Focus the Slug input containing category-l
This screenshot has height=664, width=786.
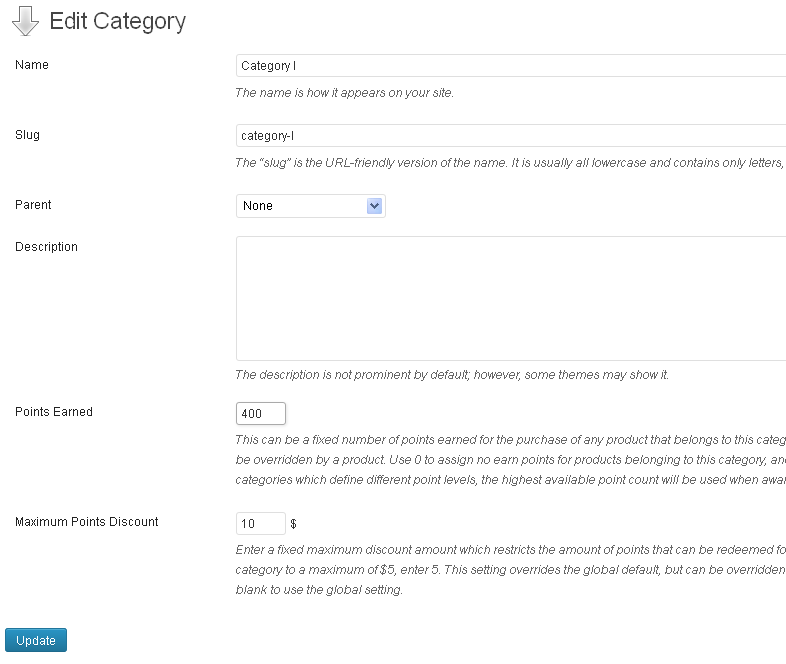point(510,136)
